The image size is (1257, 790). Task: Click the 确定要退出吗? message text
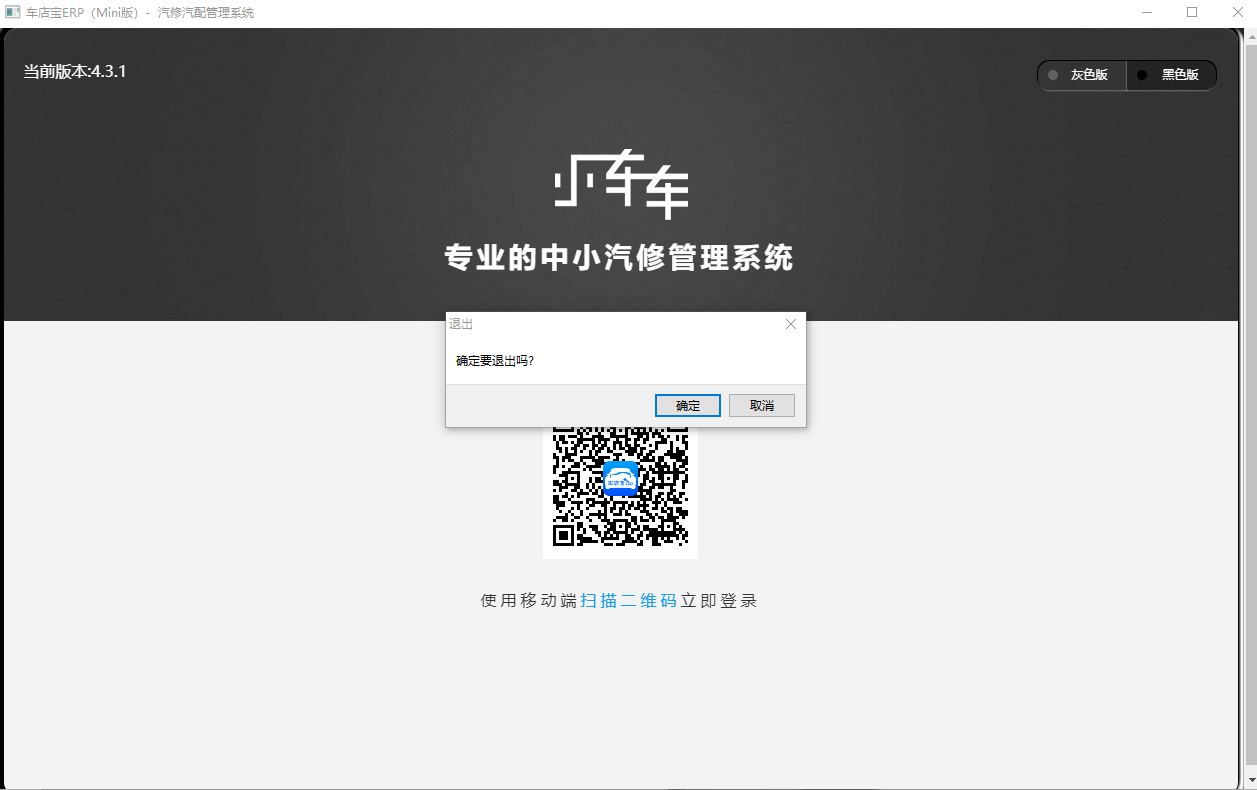[495, 361]
